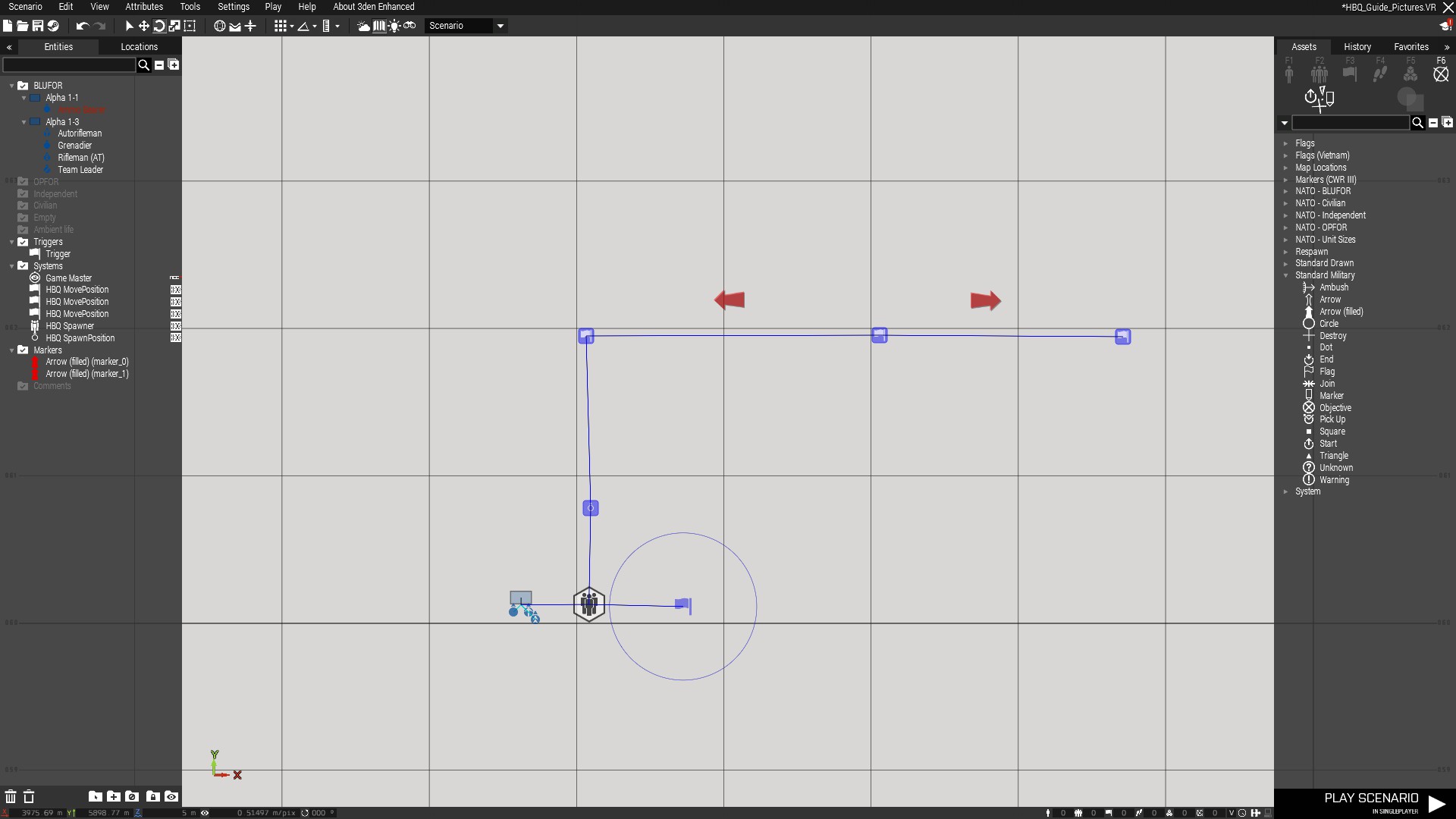The width and height of the screenshot is (1456, 819).
Task: Activate the area scaling widget
Action: click(x=190, y=26)
